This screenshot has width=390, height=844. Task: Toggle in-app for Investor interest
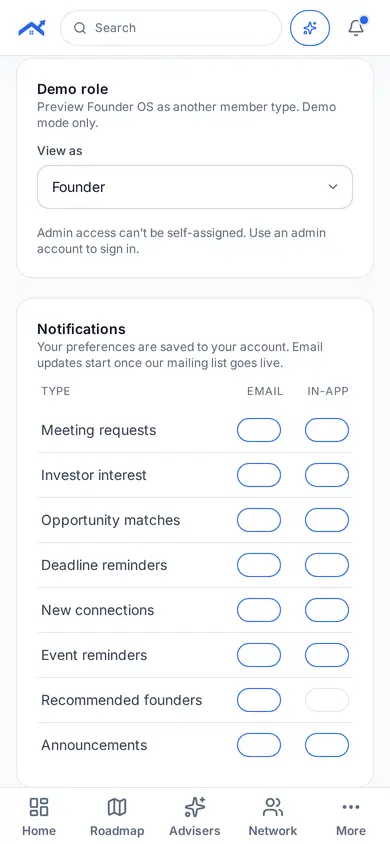point(327,475)
